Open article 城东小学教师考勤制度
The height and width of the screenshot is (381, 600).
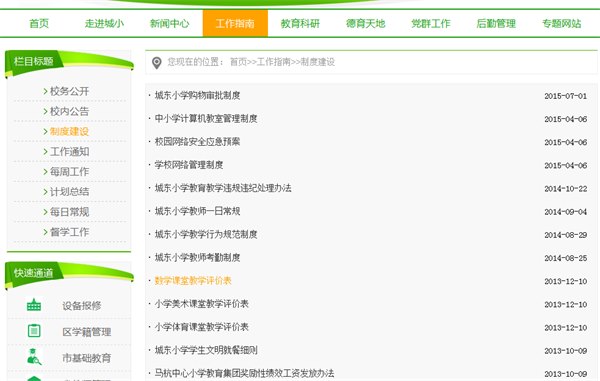(197, 257)
